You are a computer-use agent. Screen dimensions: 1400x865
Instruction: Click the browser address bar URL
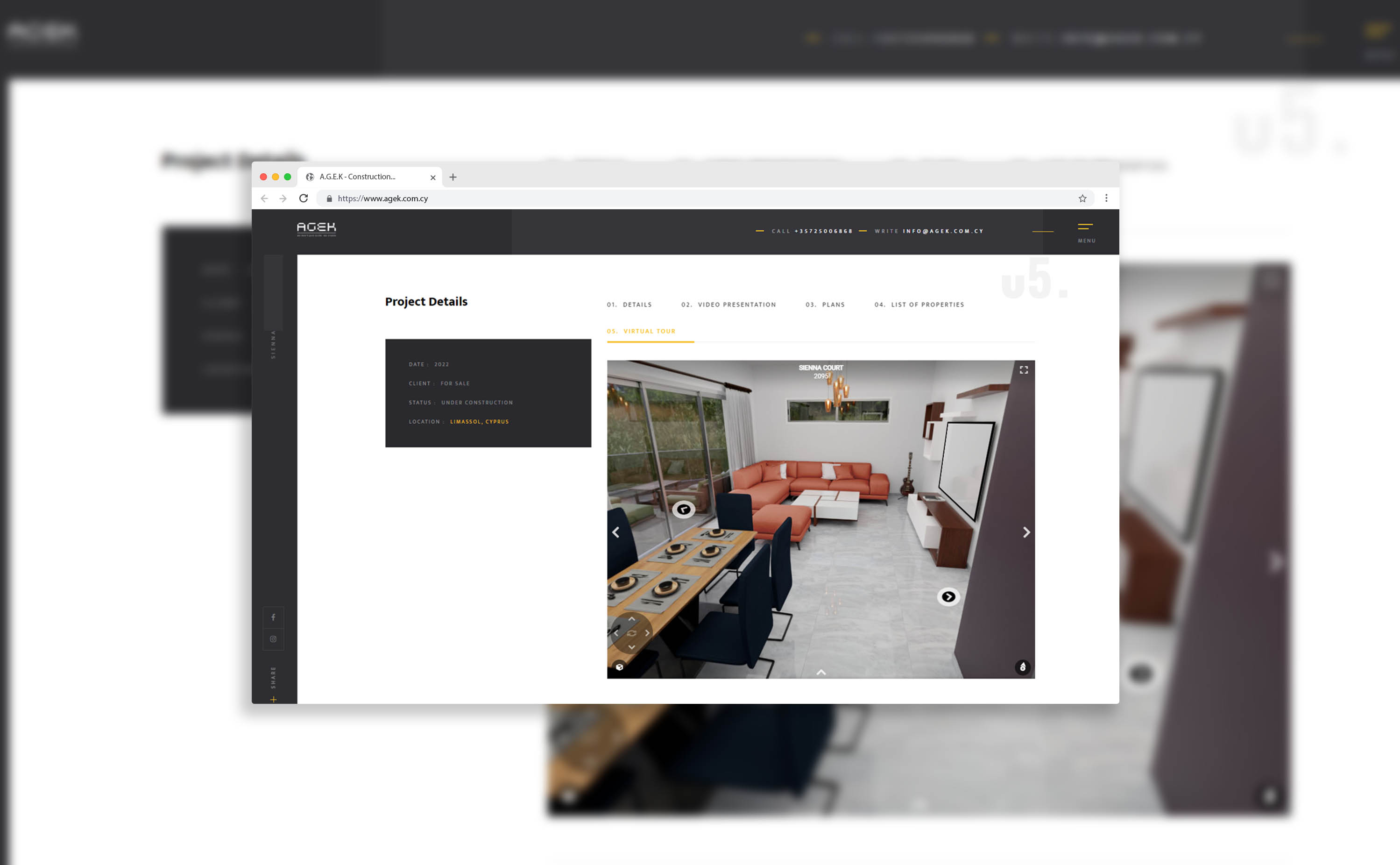(382, 199)
